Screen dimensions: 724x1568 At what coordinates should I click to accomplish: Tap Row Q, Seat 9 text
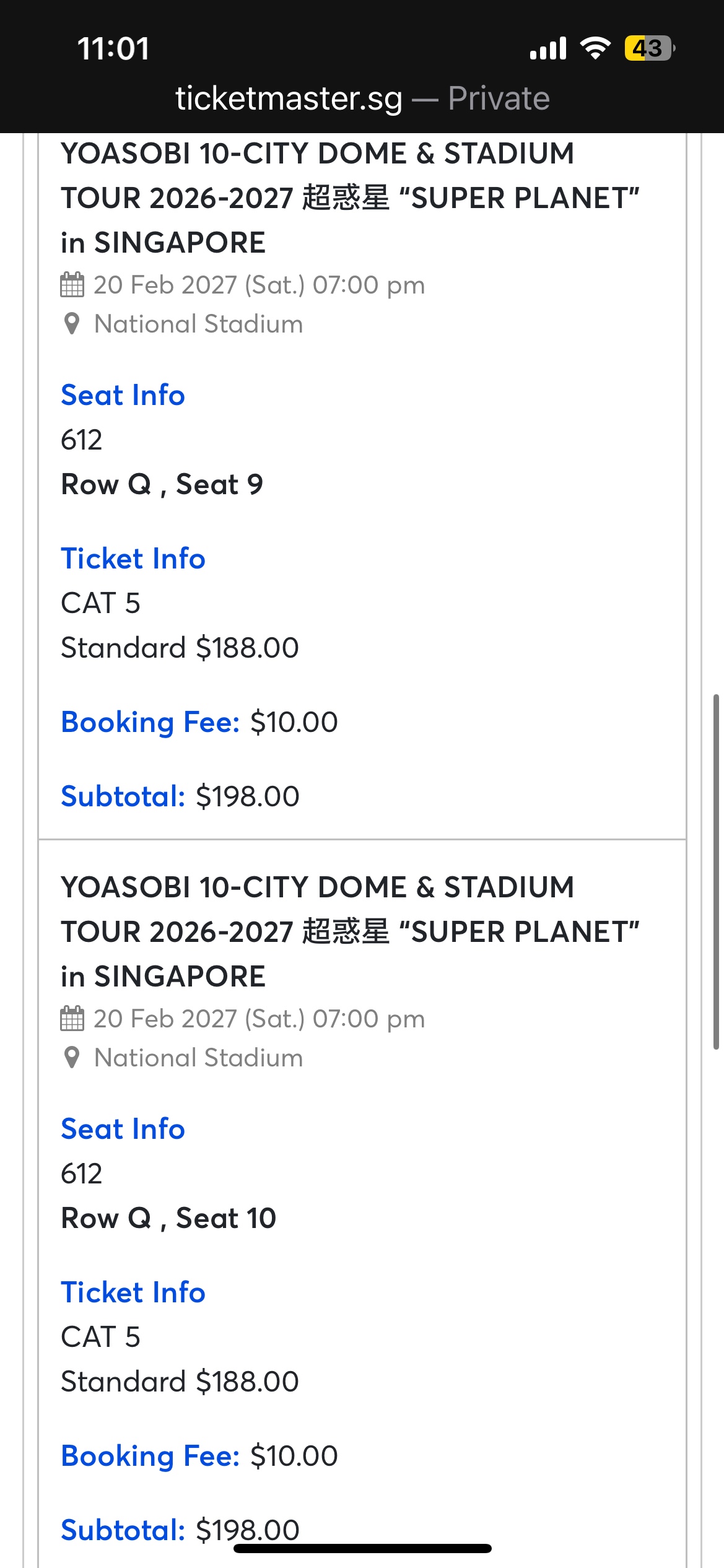click(x=162, y=484)
